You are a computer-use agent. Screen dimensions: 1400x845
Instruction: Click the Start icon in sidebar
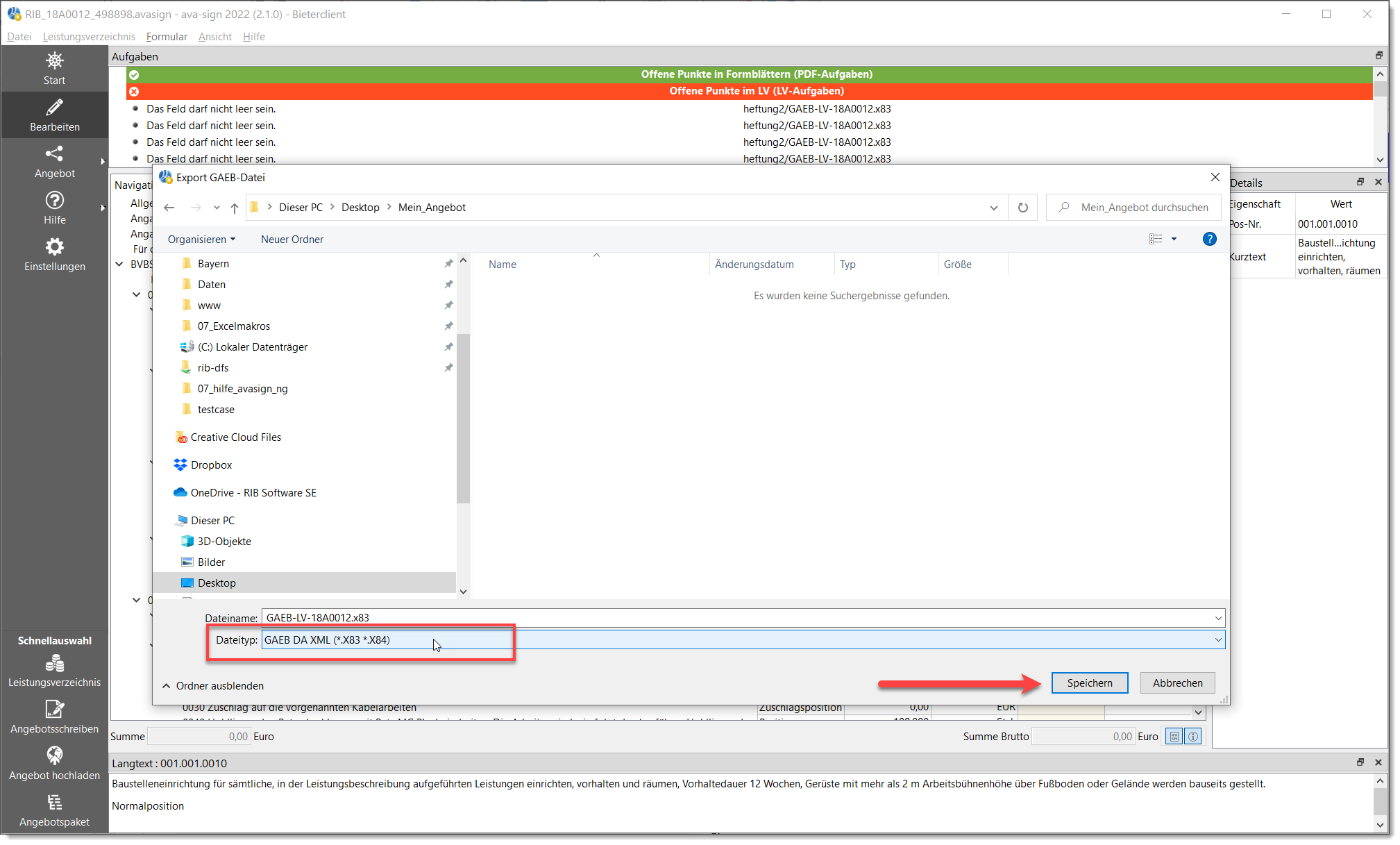pos(54,61)
